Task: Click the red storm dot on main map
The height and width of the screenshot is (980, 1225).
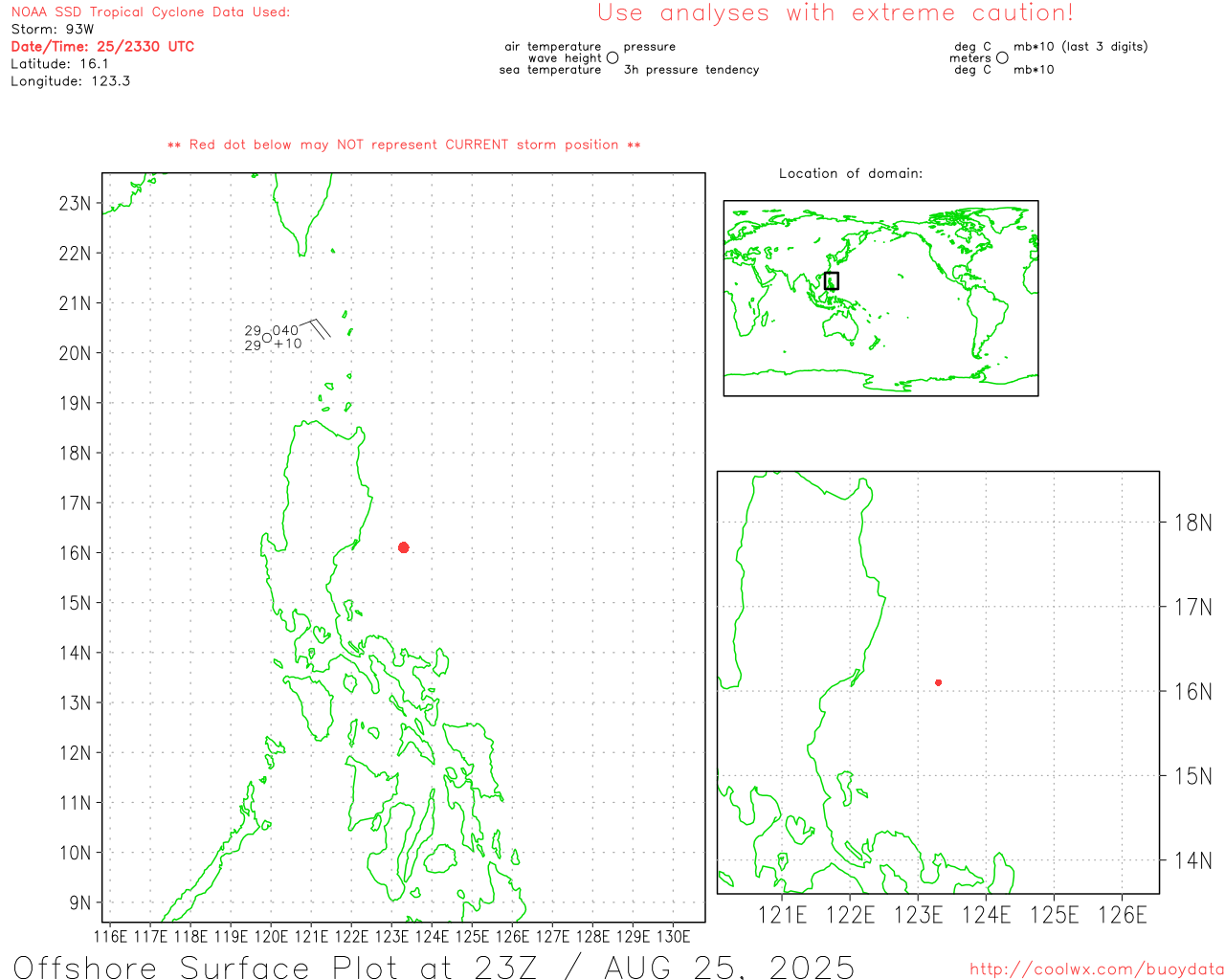Action: coord(404,547)
